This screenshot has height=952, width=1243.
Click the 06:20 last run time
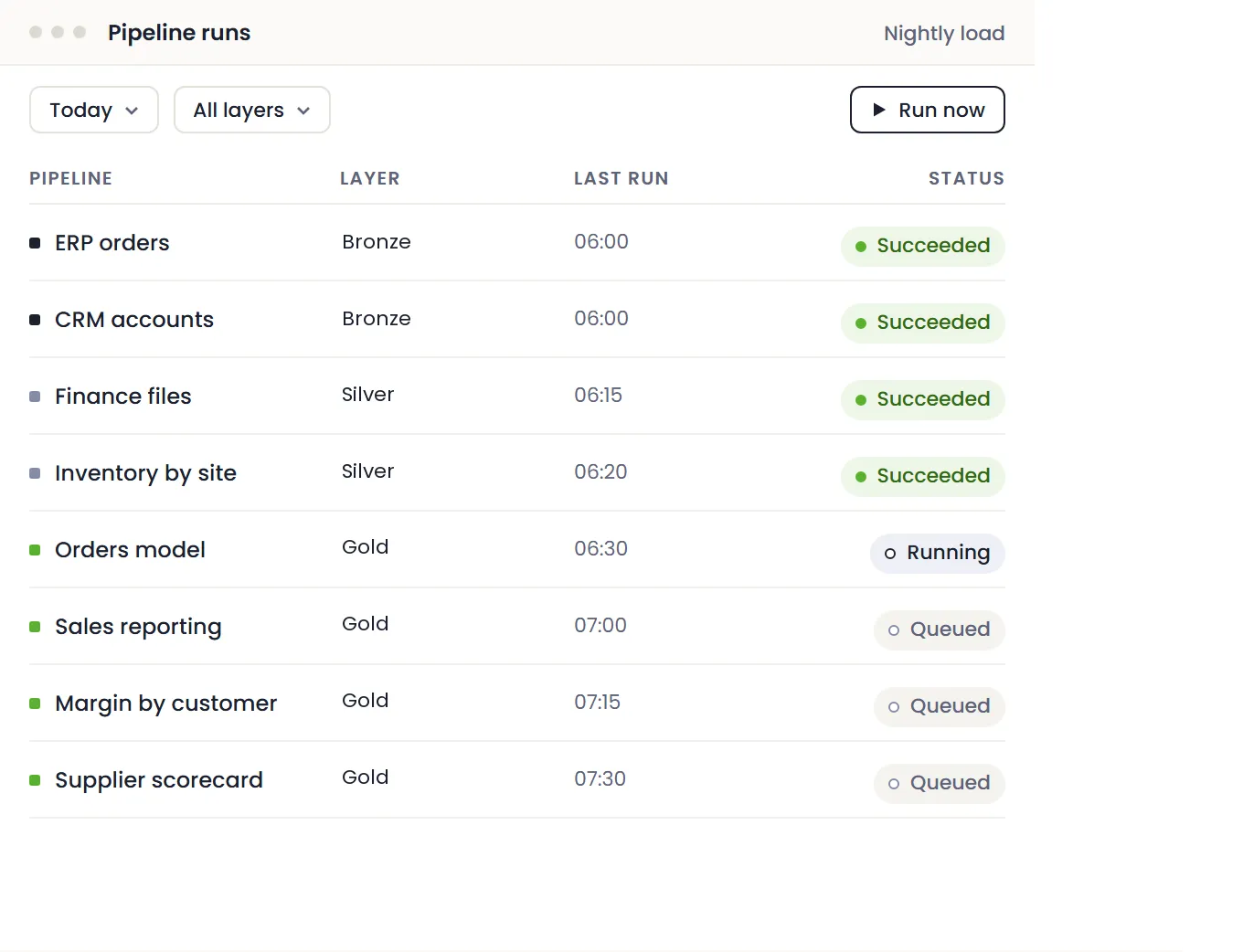click(x=600, y=471)
